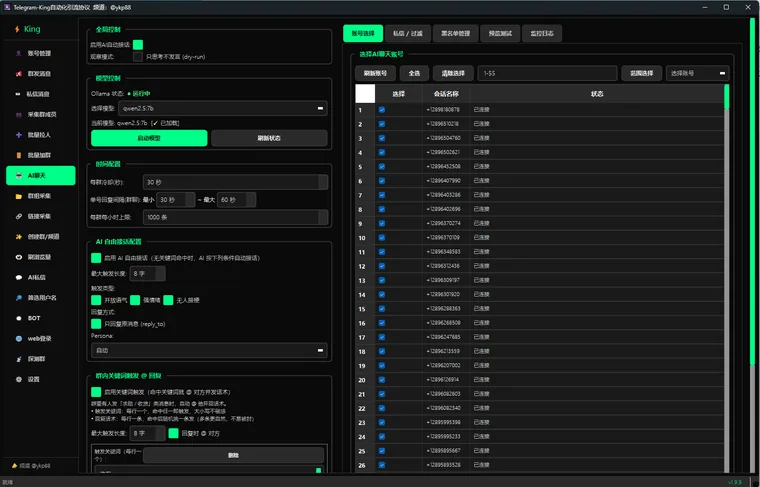Open the 选择模型 qwen2.5:7b dropdown
The image size is (760, 487).
pyautogui.click(x=222, y=109)
